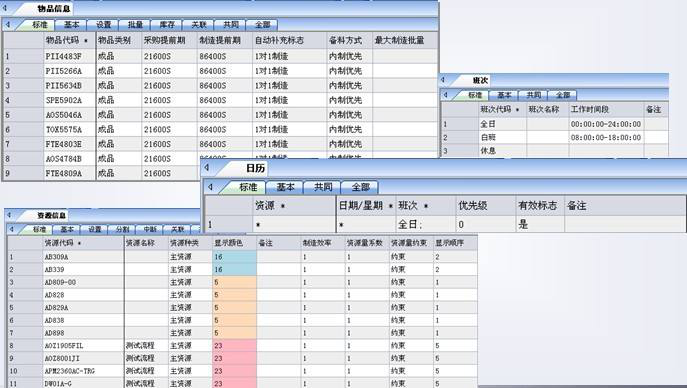This screenshot has height=388, width=687.
Task: Click 优先级 column header in 日历
Action: click(485, 205)
